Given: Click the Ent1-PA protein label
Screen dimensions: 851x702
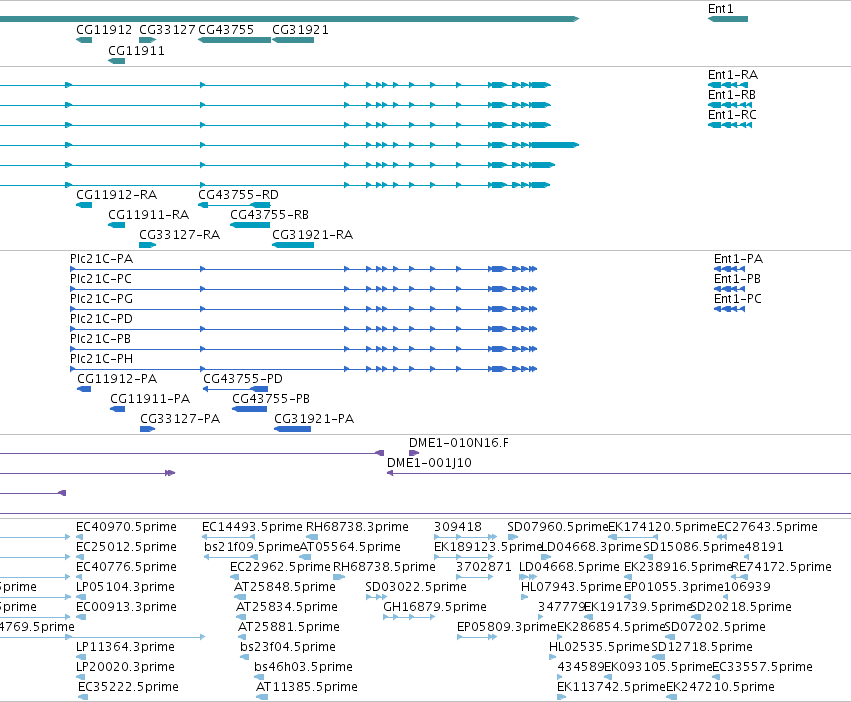Looking at the screenshot, I should point(738,259).
